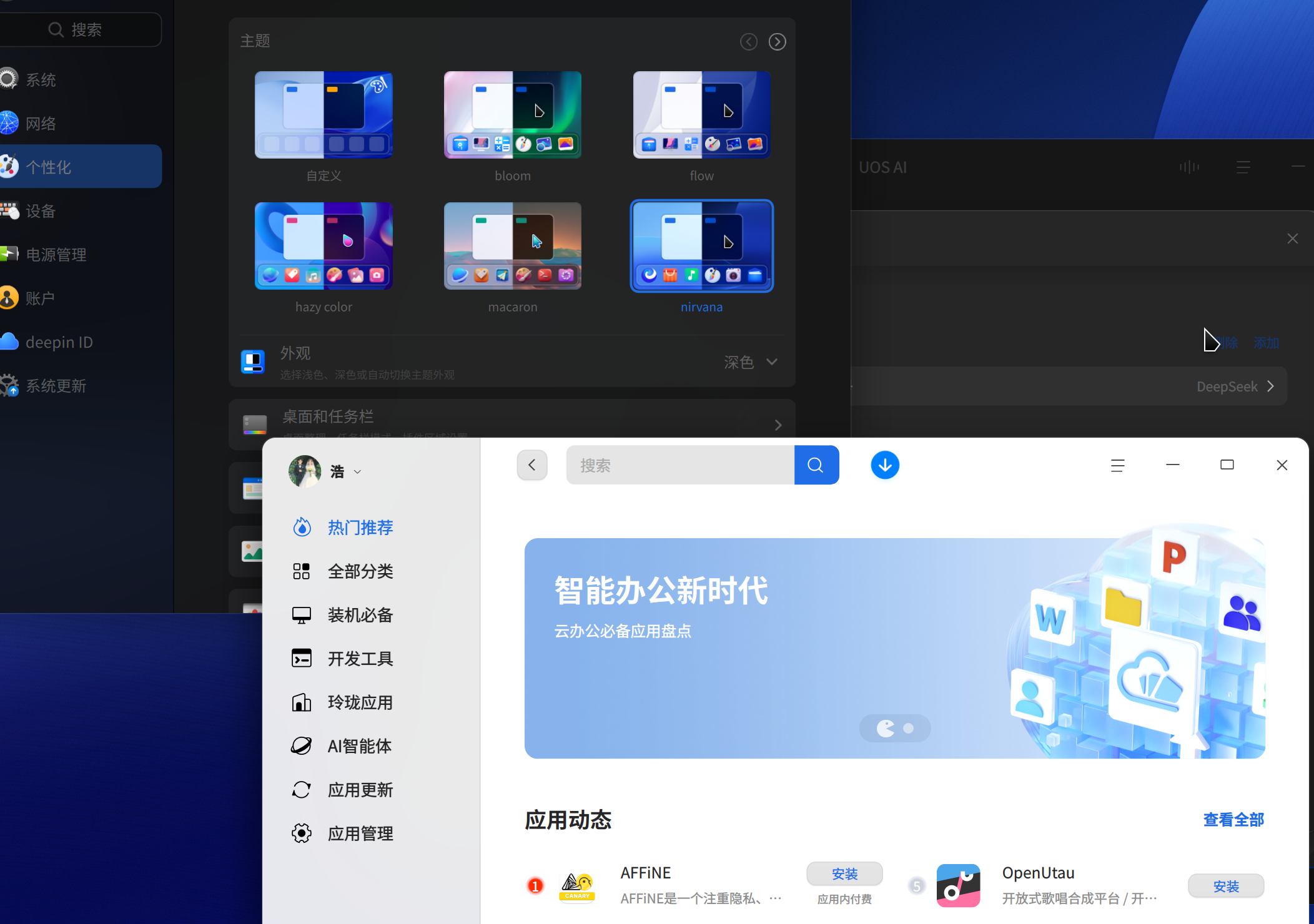Click user avatar in app store

(x=305, y=471)
